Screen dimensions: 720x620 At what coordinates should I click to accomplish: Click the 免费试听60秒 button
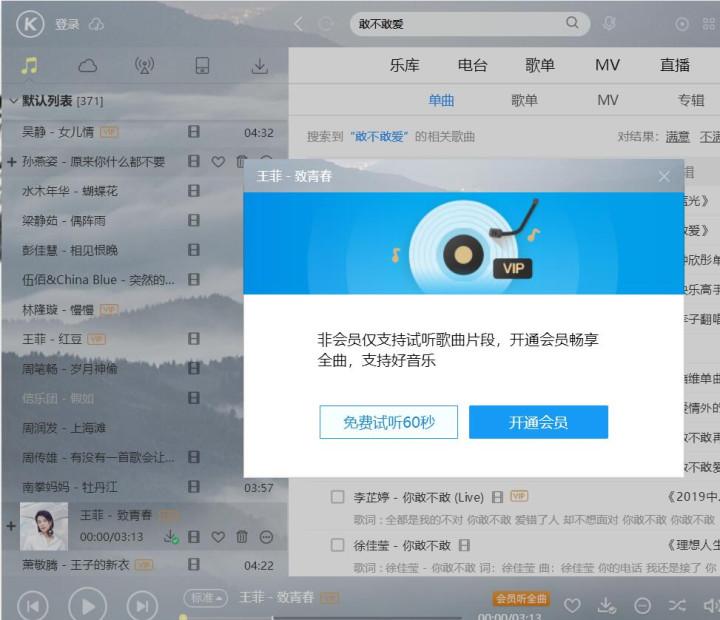pyautogui.click(x=388, y=422)
